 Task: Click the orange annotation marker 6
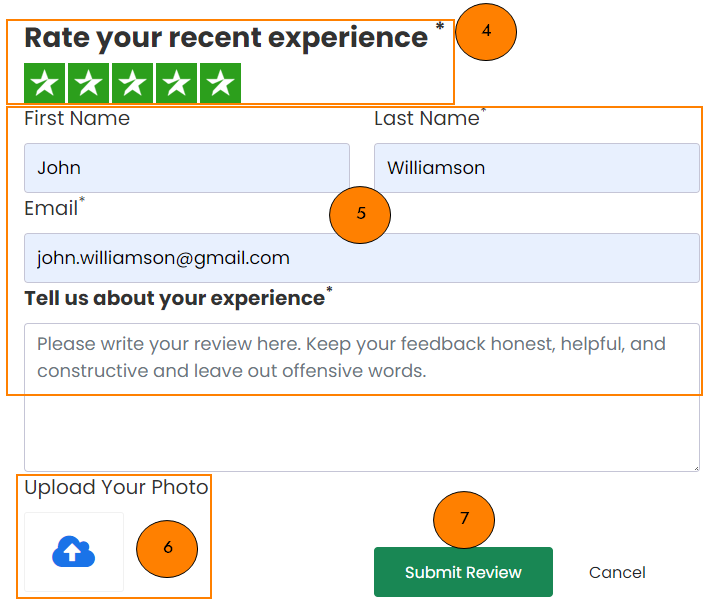(167, 547)
